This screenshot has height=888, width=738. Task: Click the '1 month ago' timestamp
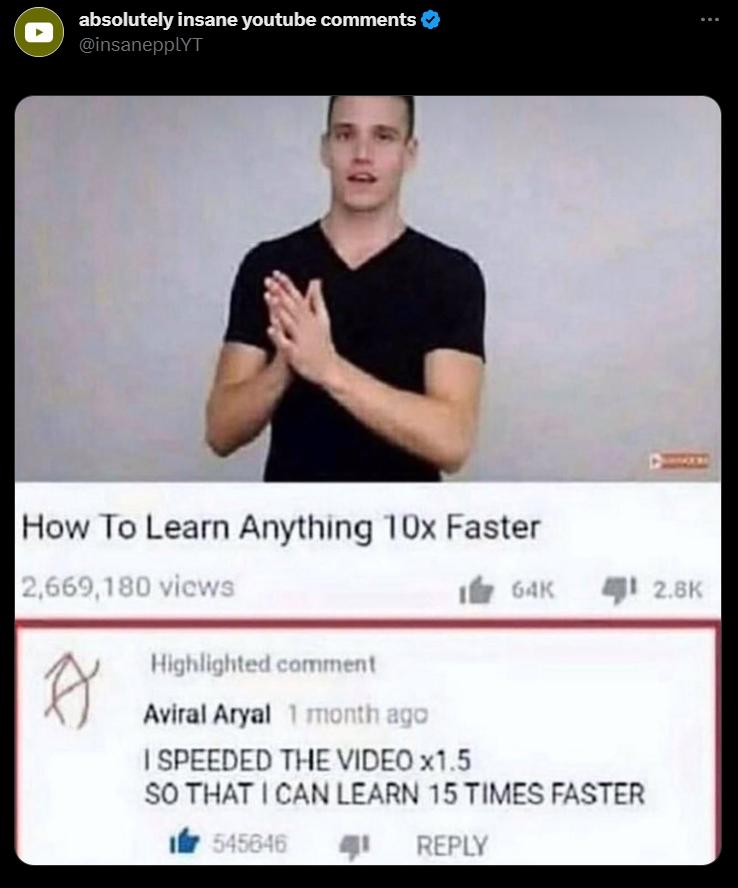357,715
